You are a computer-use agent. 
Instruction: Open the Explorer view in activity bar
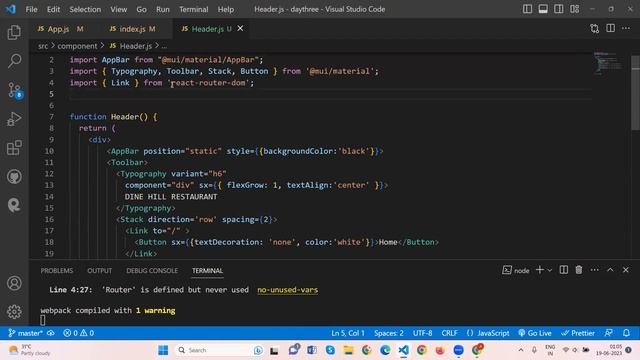[14, 32]
